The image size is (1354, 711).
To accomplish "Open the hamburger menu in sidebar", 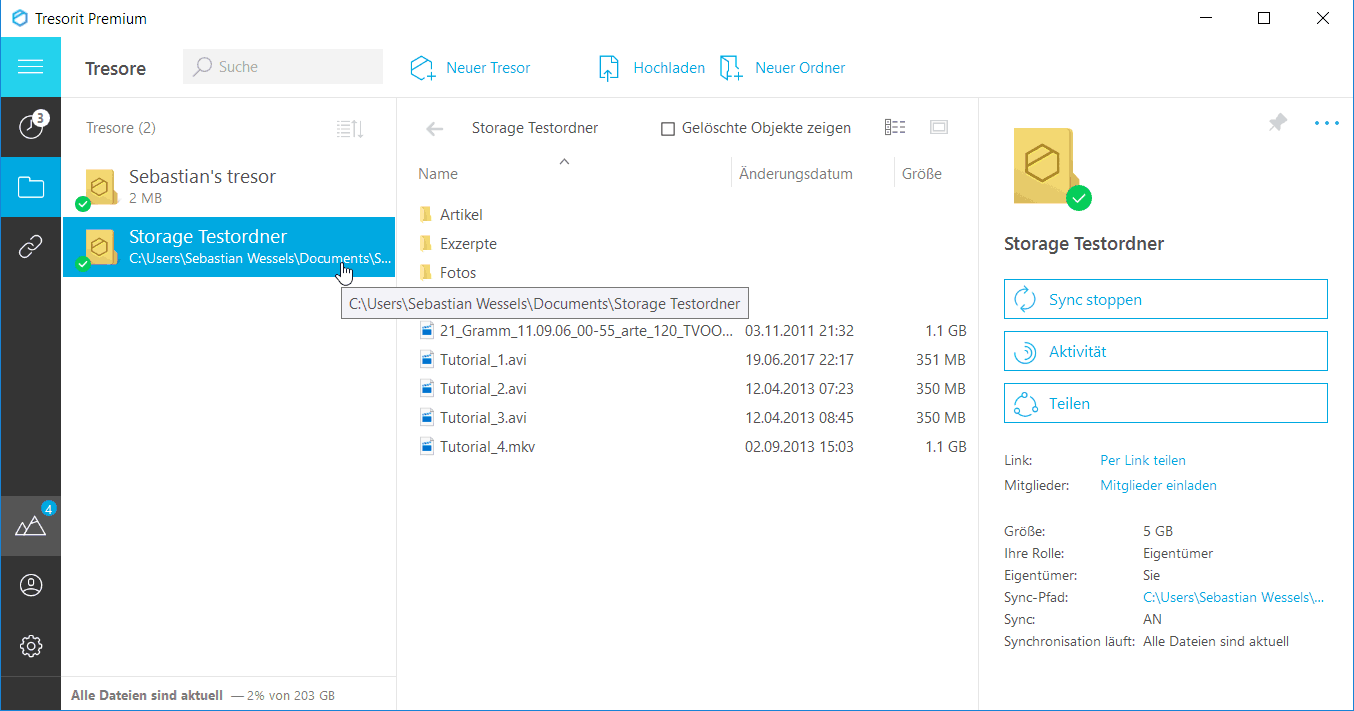I will [30, 67].
